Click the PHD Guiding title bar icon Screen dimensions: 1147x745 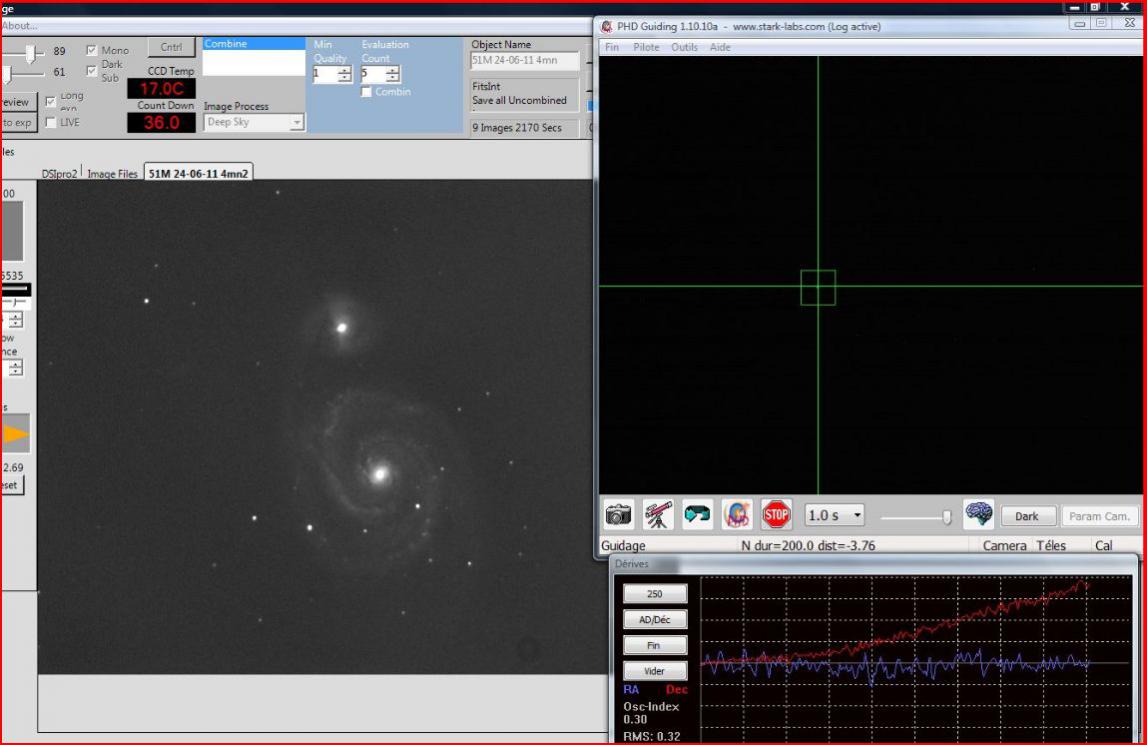coord(607,26)
